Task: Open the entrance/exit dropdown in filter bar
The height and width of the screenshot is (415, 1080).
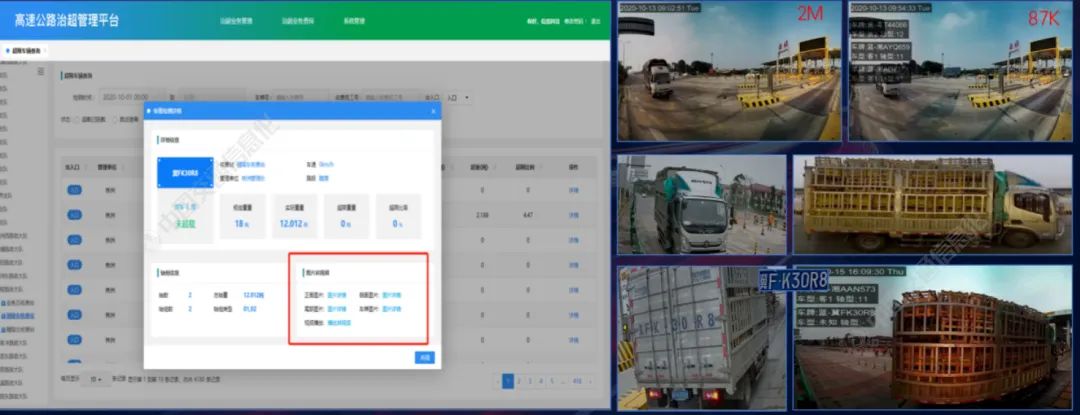Action: [459, 98]
